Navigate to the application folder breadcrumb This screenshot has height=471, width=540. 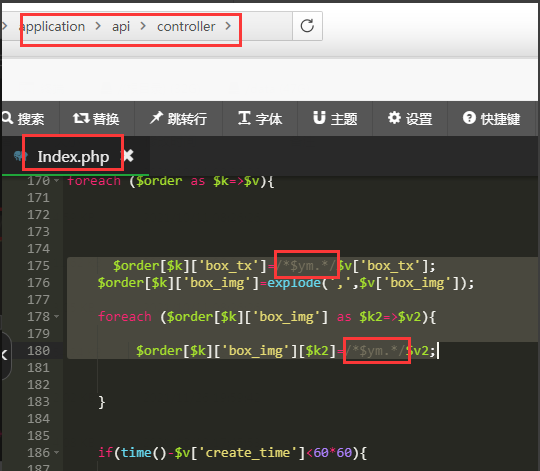point(53,27)
